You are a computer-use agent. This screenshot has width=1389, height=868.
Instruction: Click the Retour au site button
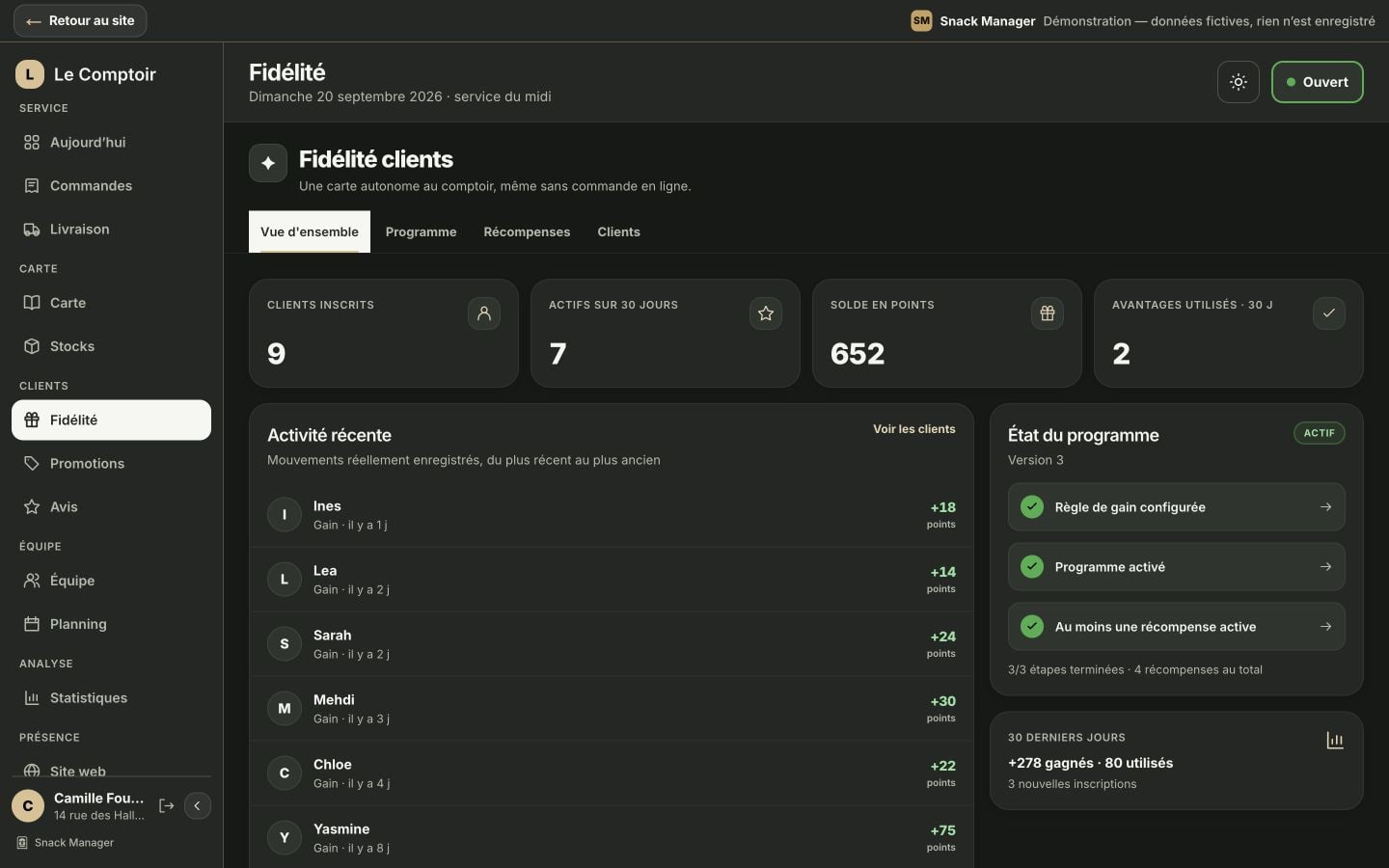[x=80, y=20]
